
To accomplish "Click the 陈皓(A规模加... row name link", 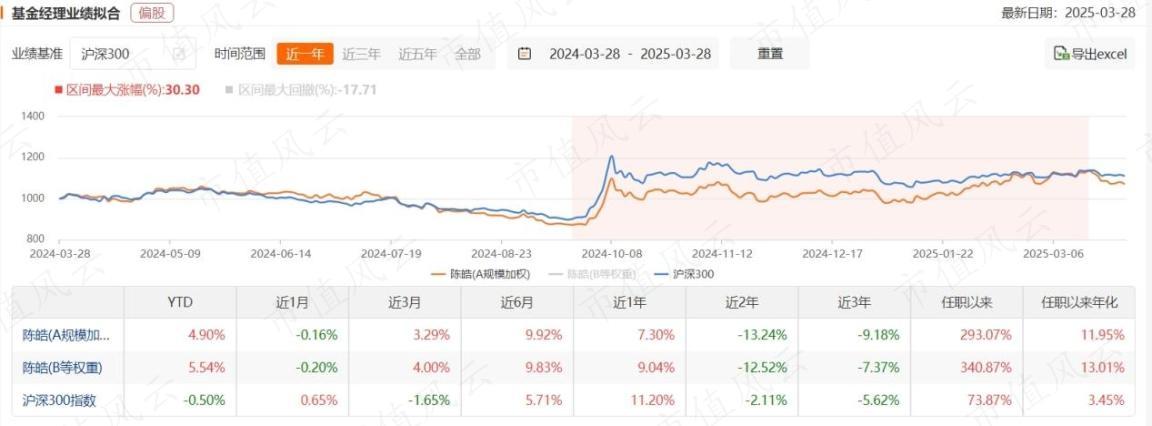I will click(x=61, y=336).
